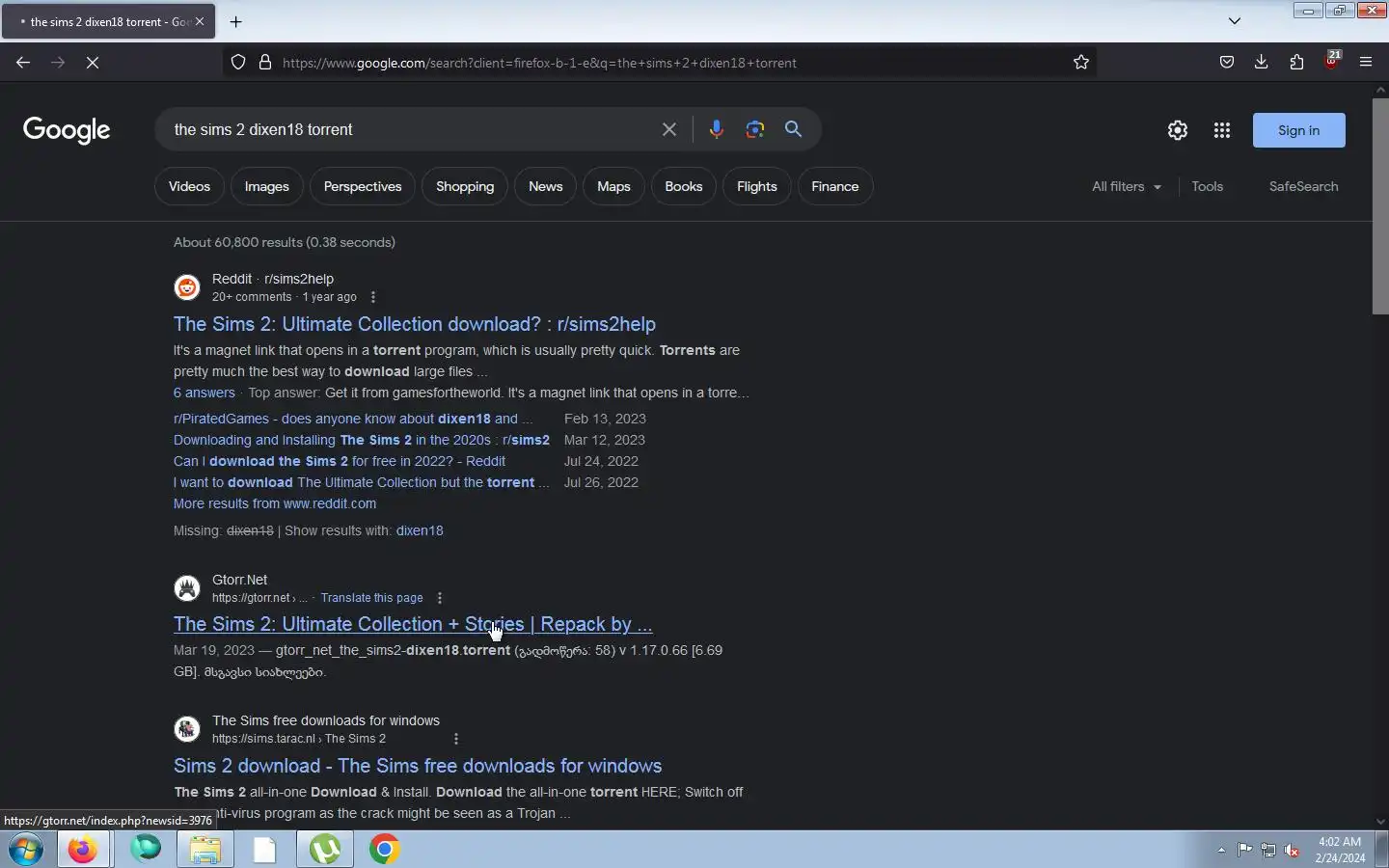1389x868 pixels.
Task: Click More results from www.reddit.com
Action: (275, 503)
